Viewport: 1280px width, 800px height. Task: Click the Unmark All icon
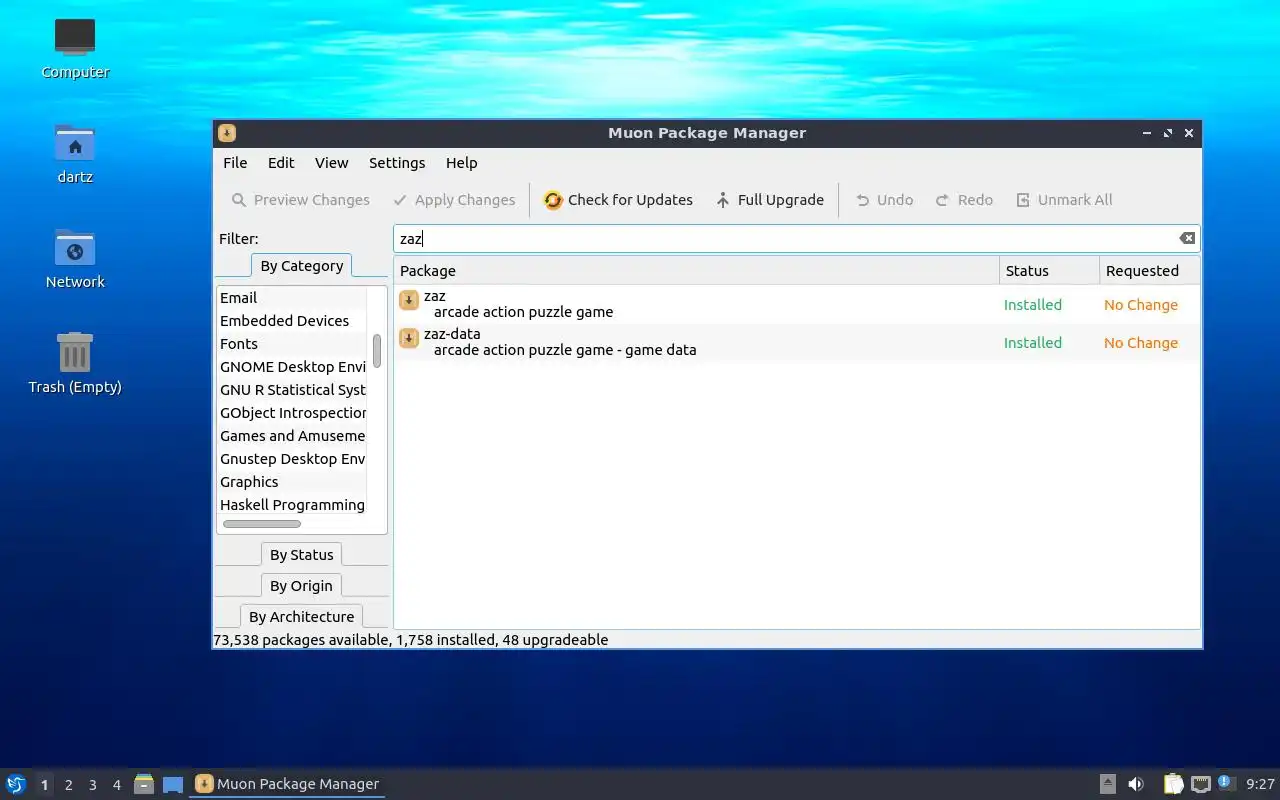click(x=1023, y=200)
